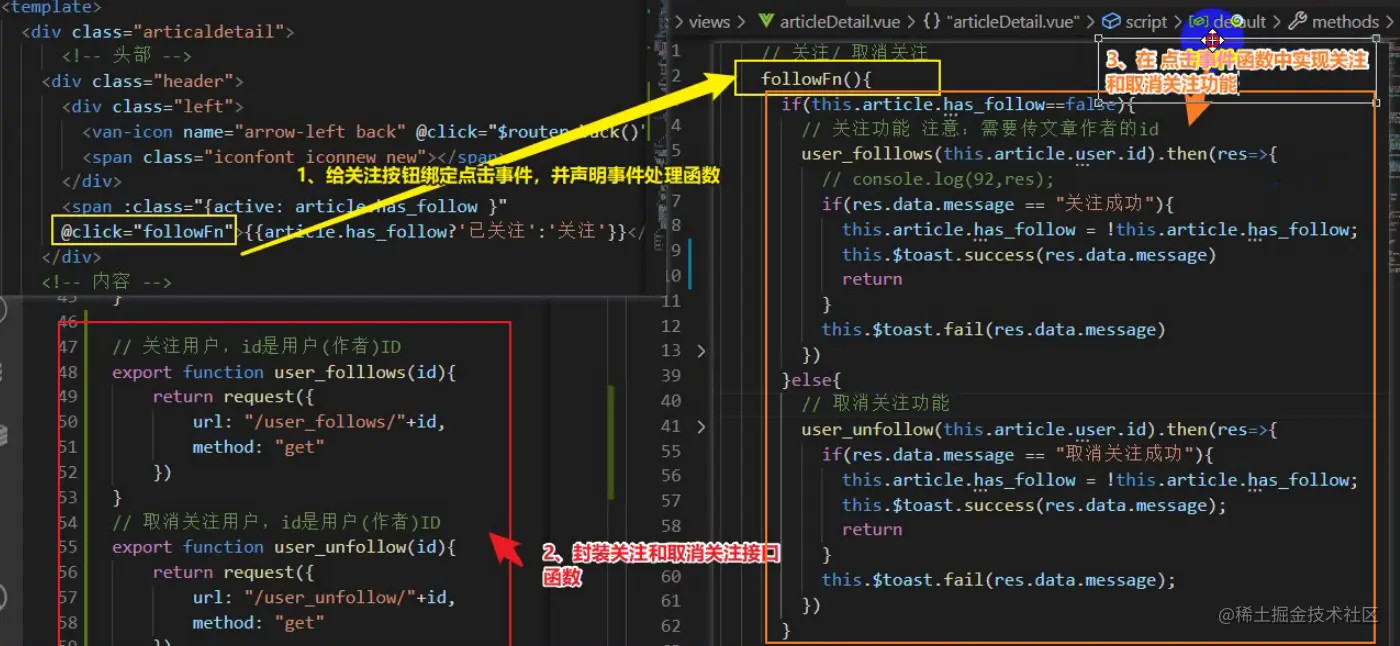
Task: Click the }else{ line at 39
Action: pyautogui.click(x=811, y=379)
